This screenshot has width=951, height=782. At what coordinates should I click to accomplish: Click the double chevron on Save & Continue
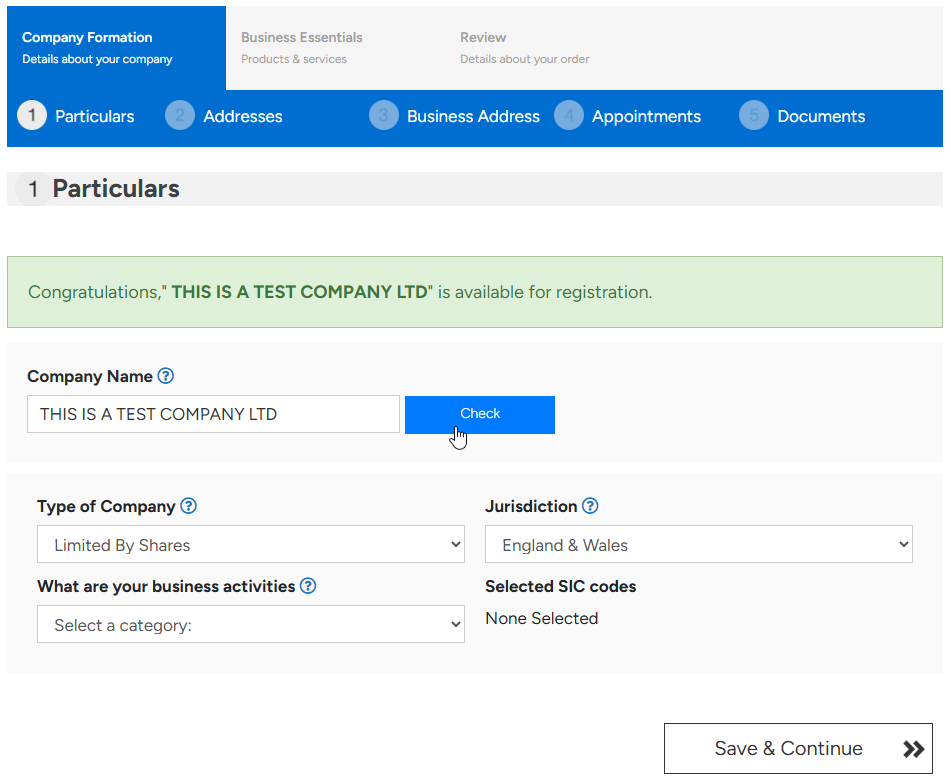(x=913, y=749)
